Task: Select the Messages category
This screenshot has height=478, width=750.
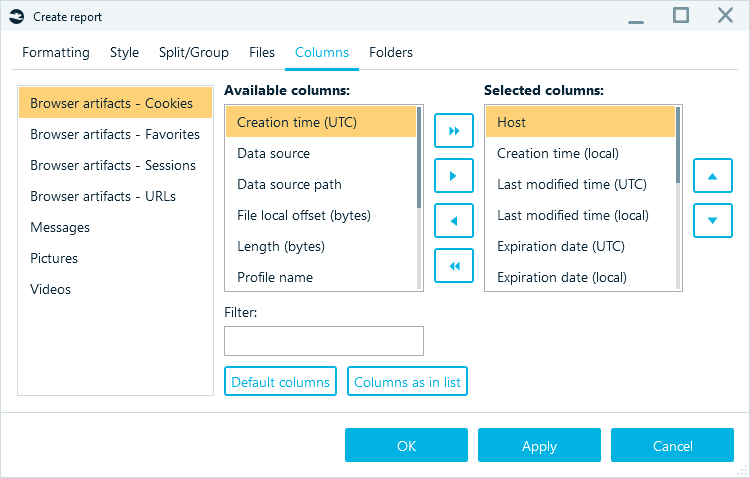Action: tap(115, 227)
